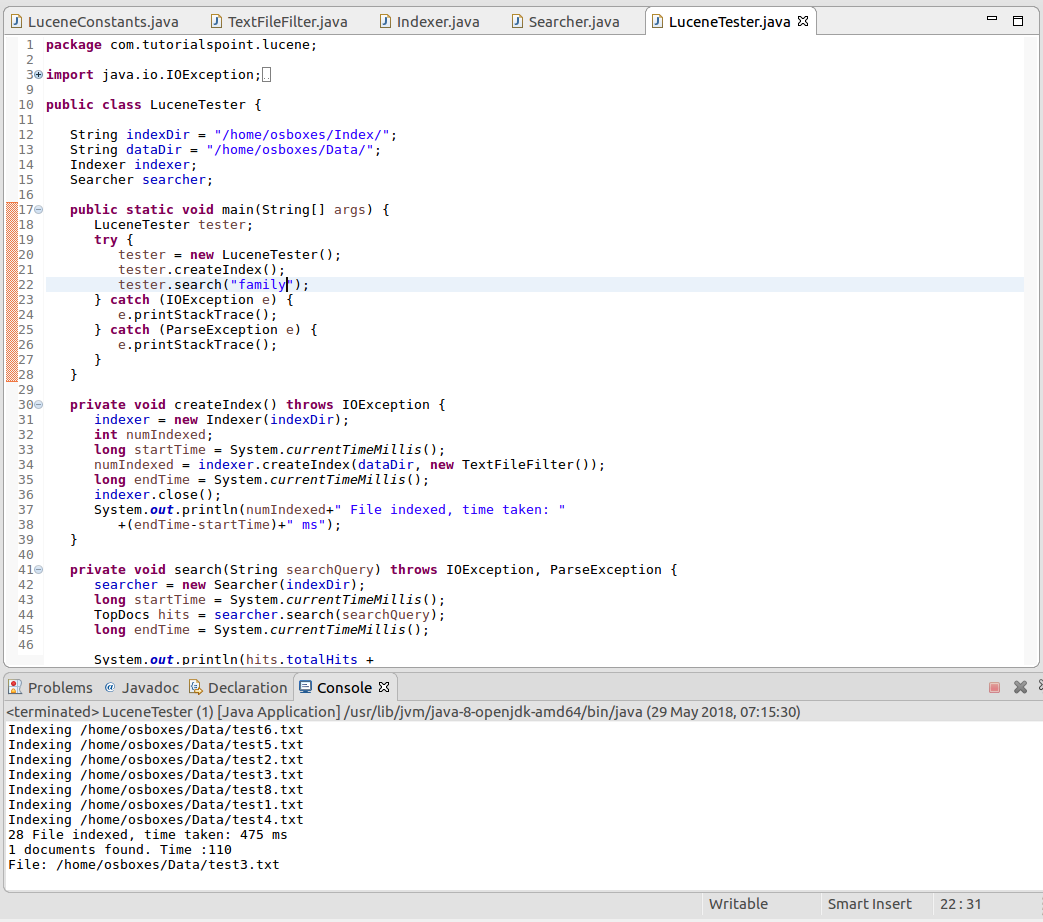Screen dimensions: 1043x922
Task: Select the Console view tab
Action: click(x=344, y=687)
